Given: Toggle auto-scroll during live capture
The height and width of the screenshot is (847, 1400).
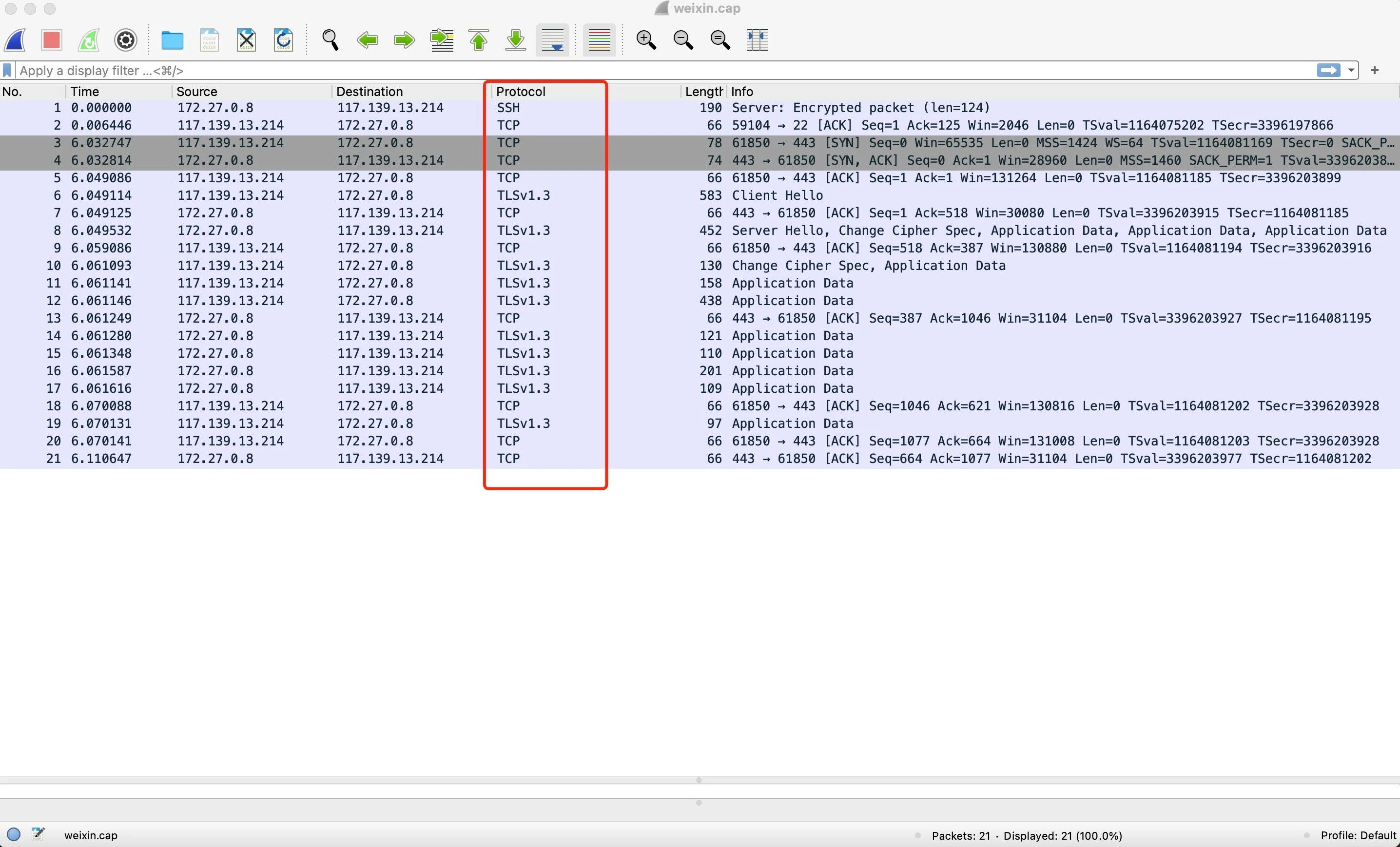Looking at the screenshot, I should [552, 40].
